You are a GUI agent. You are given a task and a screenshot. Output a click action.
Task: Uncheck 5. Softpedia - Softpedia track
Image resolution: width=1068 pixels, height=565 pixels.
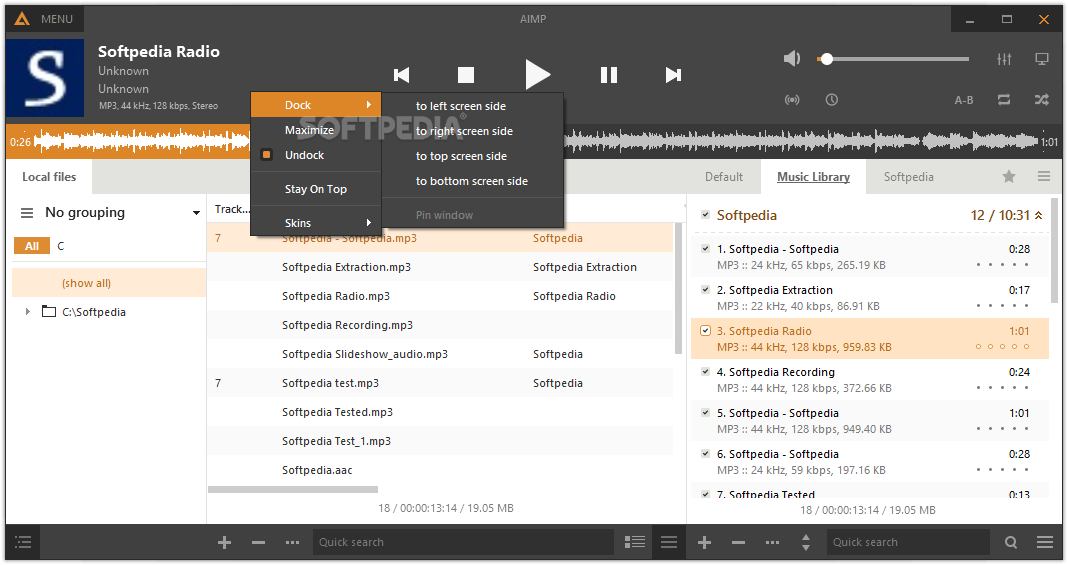click(705, 413)
